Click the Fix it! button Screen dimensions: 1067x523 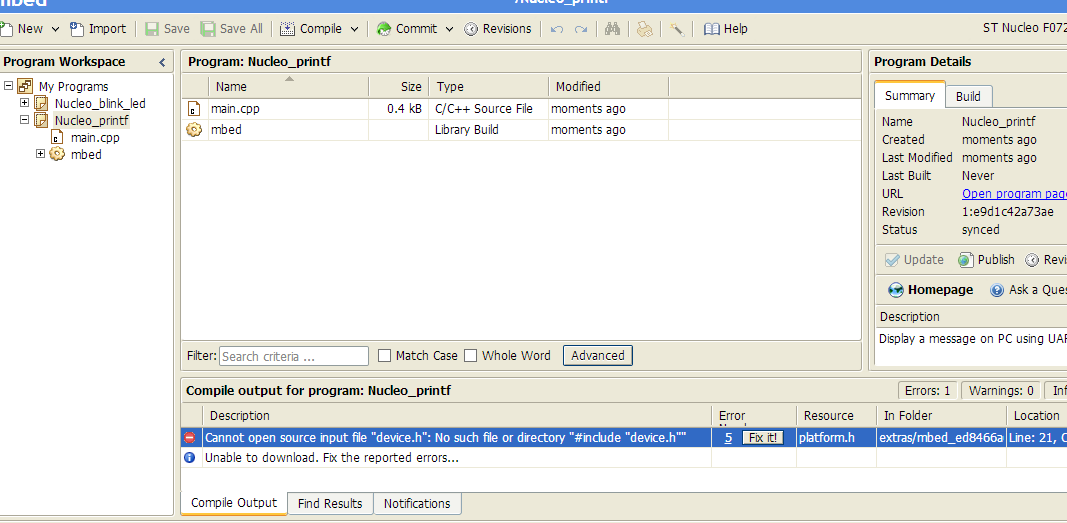click(763, 437)
